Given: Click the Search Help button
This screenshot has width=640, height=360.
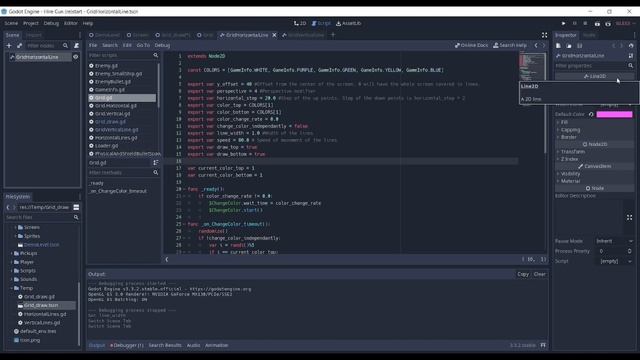Looking at the screenshot, I should click(x=510, y=45).
